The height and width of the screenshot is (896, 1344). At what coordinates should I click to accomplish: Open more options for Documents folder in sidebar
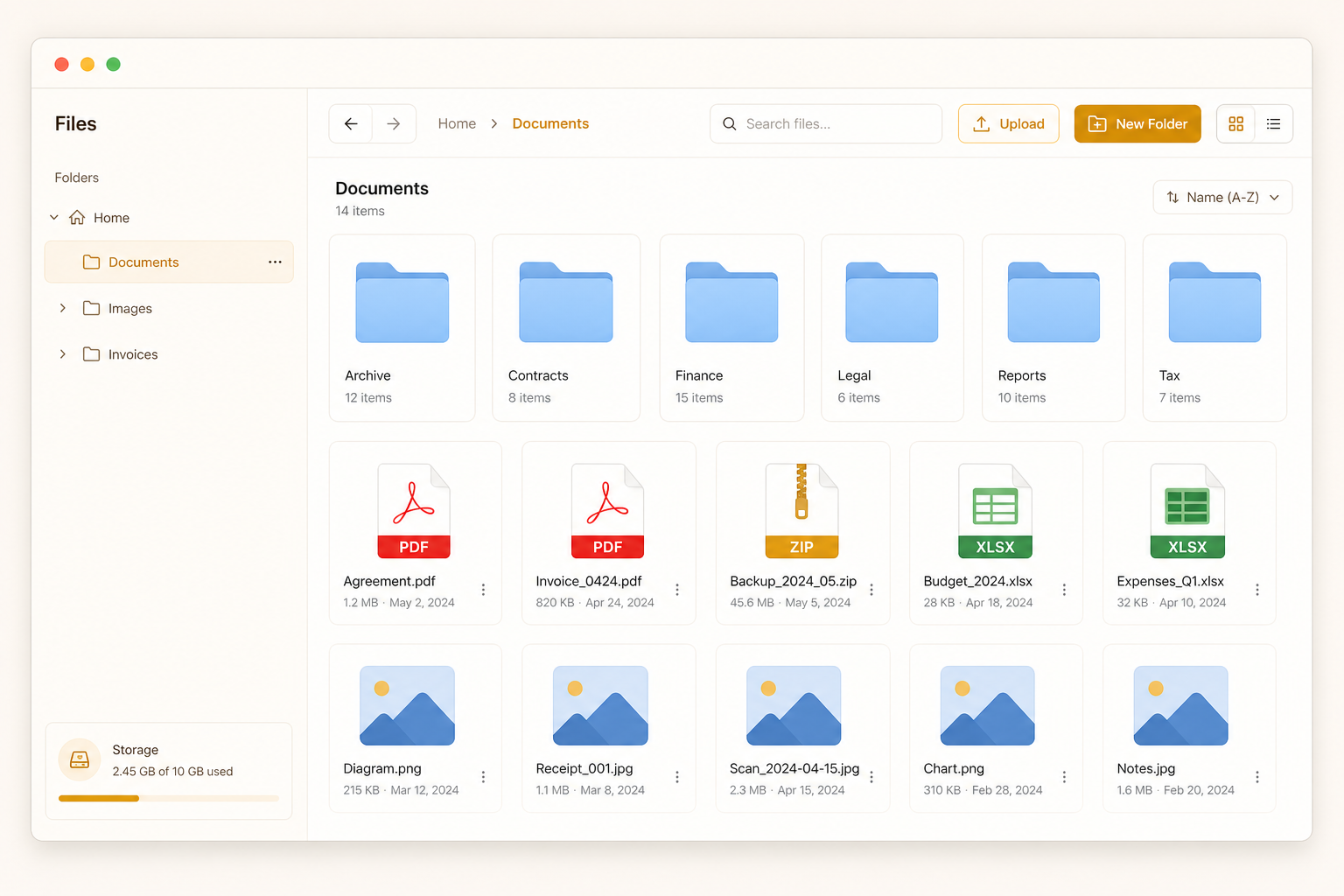(275, 262)
